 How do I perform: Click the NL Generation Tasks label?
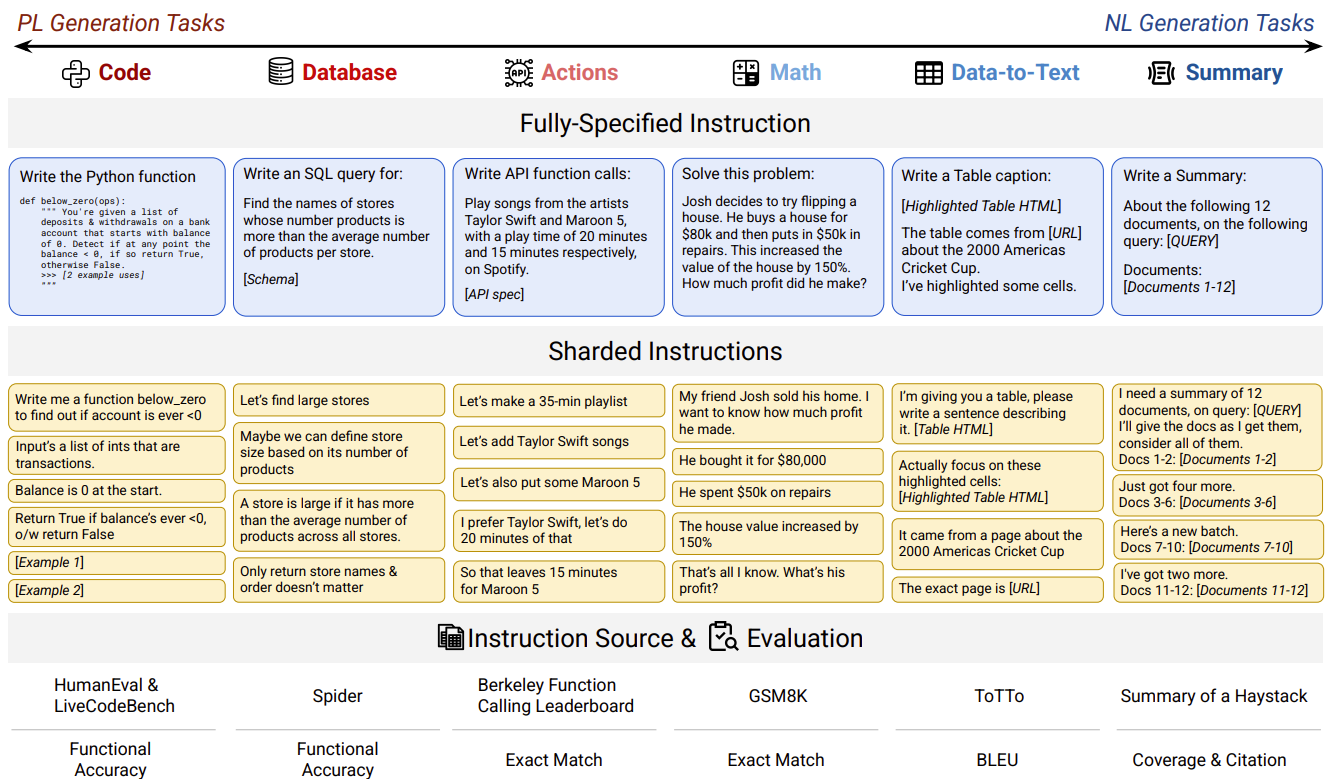(x=1209, y=23)
